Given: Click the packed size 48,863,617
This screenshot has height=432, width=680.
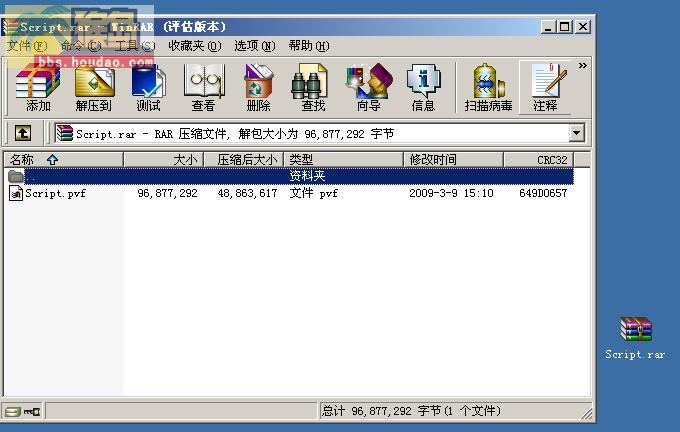Looking at the screenshot, I should coord(247,193).
